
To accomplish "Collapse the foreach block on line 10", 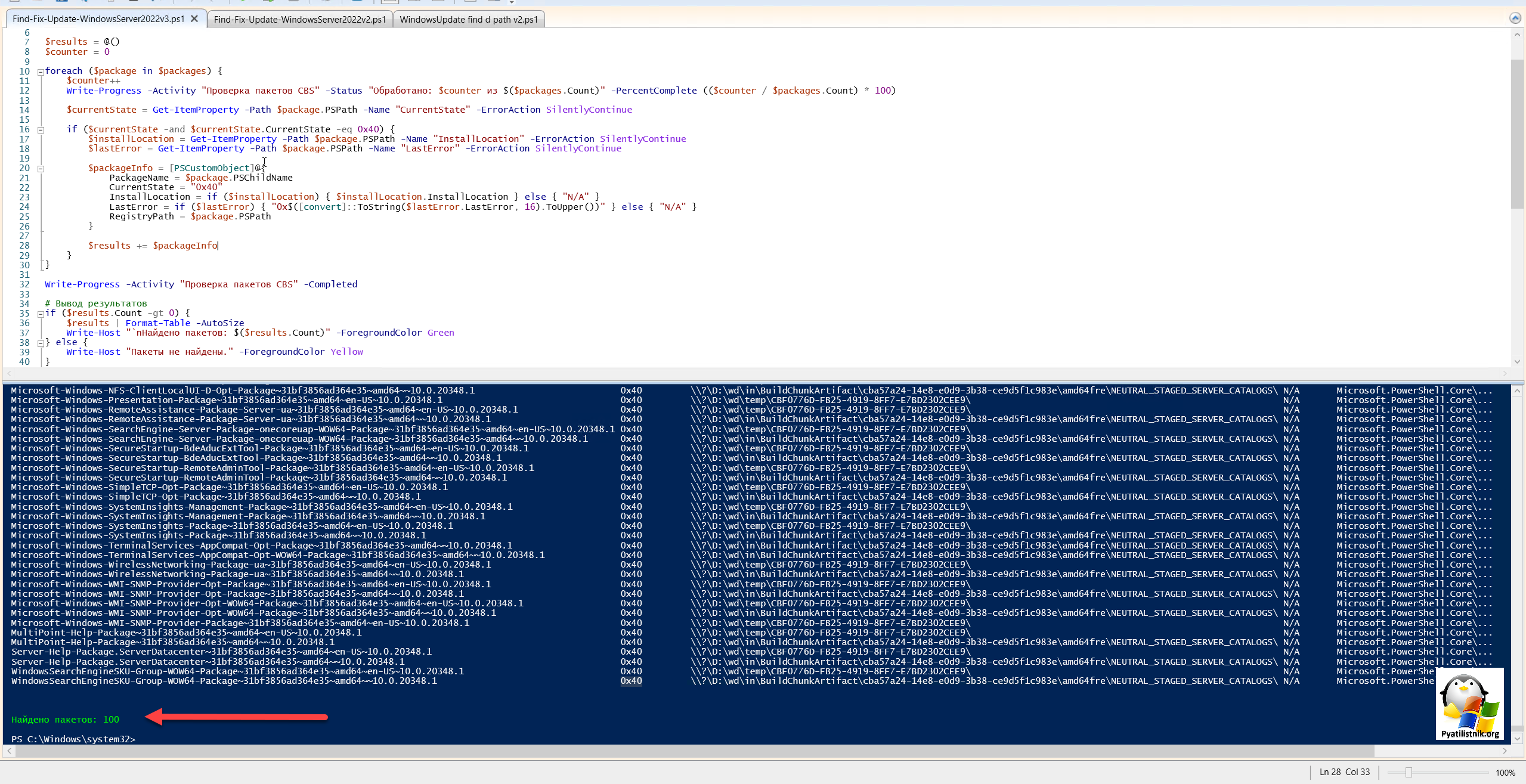I will pyautogui.click(x=41, y=72).
